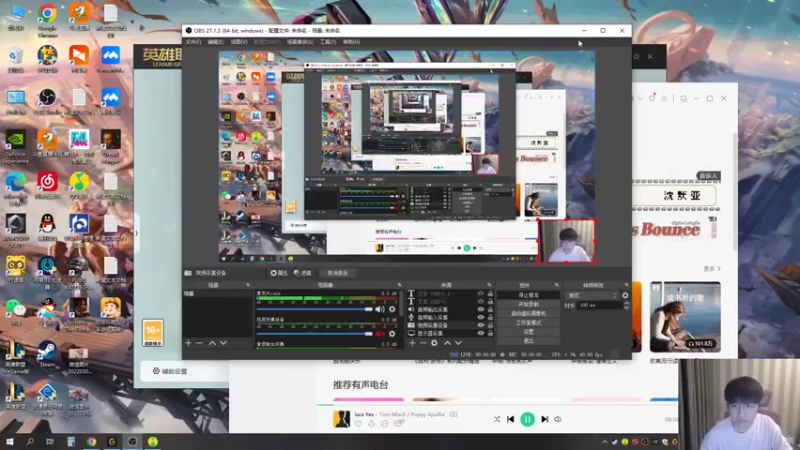Expand 更多 link in music app
Viewport: 800px width, 450px height.
pyautogui.click(x=712, y=268)
